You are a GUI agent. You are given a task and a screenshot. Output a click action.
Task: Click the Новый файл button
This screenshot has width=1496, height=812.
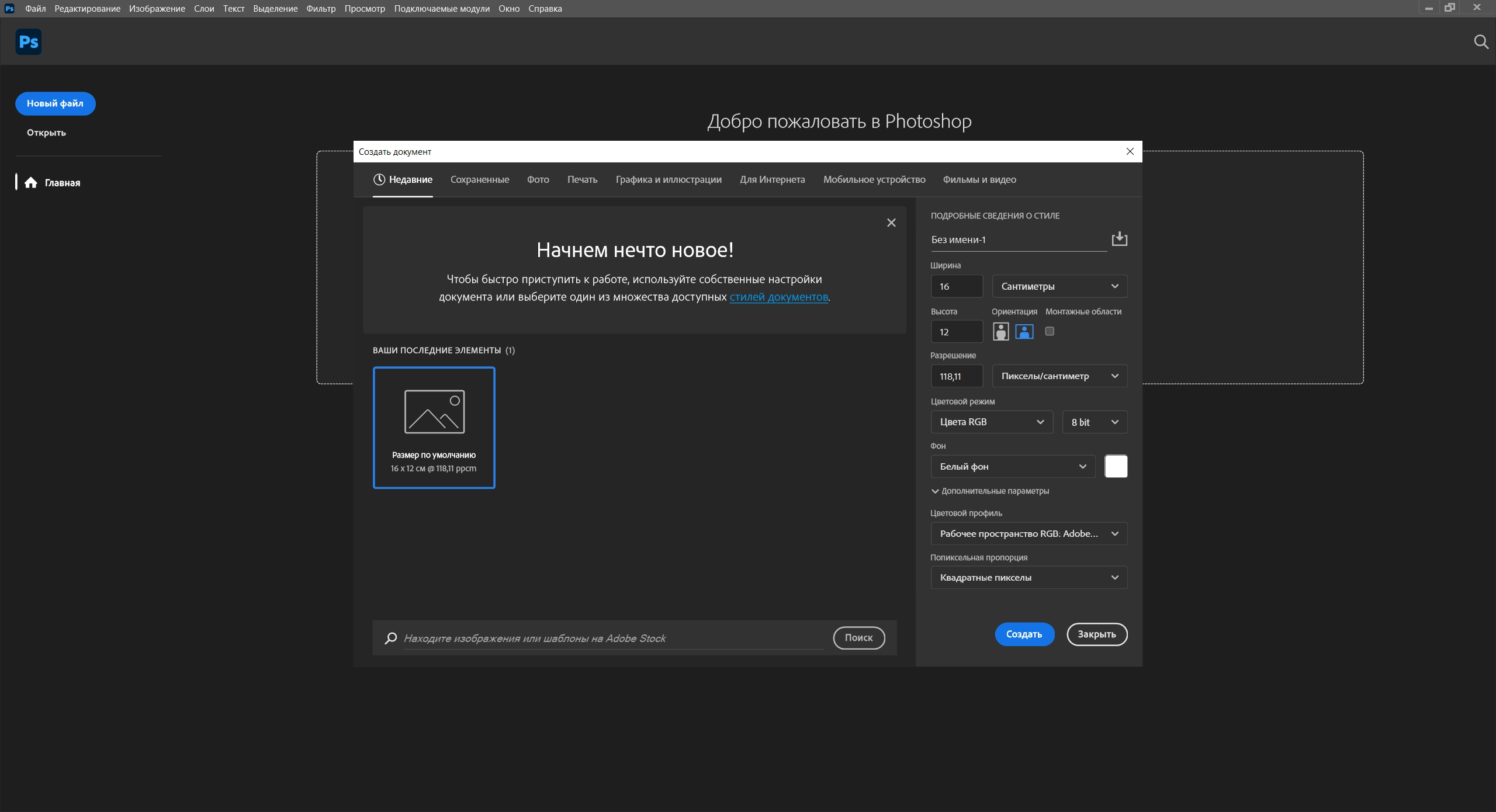tap(55, 103)
